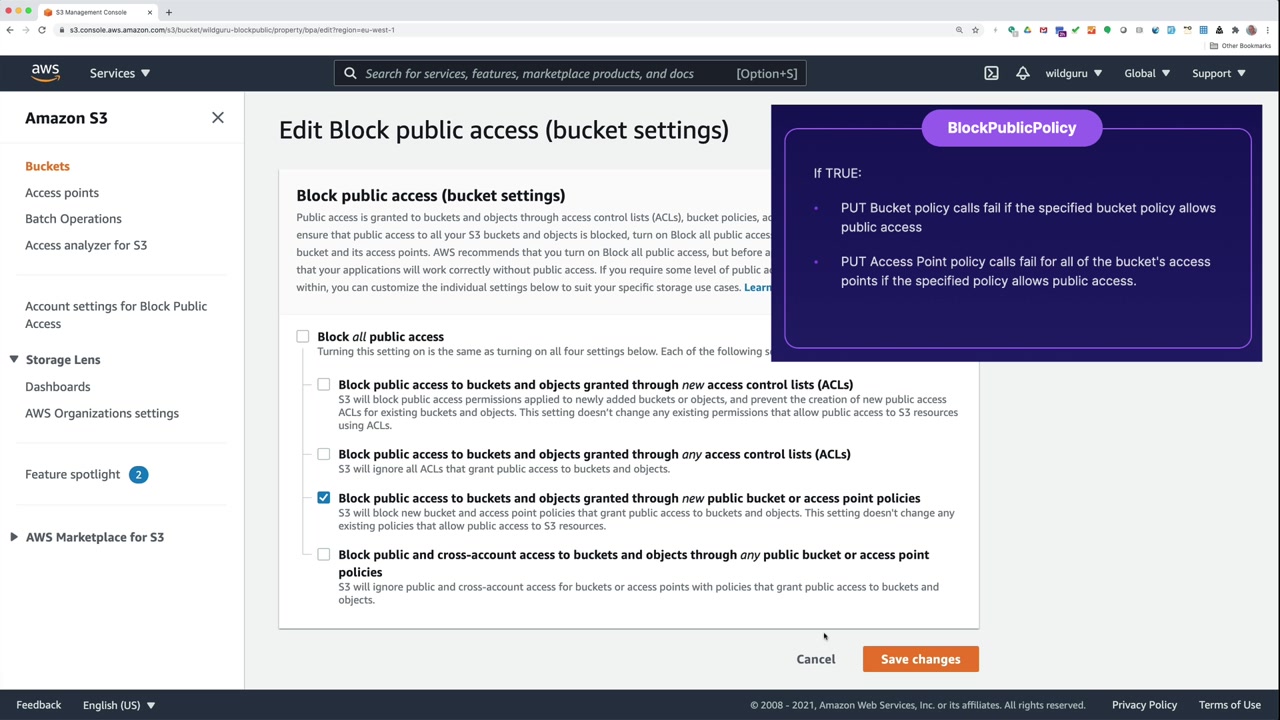Click the browser back arrow
Image resolution: width=1280 pixels, height=720 pixels.
[10, 30]
